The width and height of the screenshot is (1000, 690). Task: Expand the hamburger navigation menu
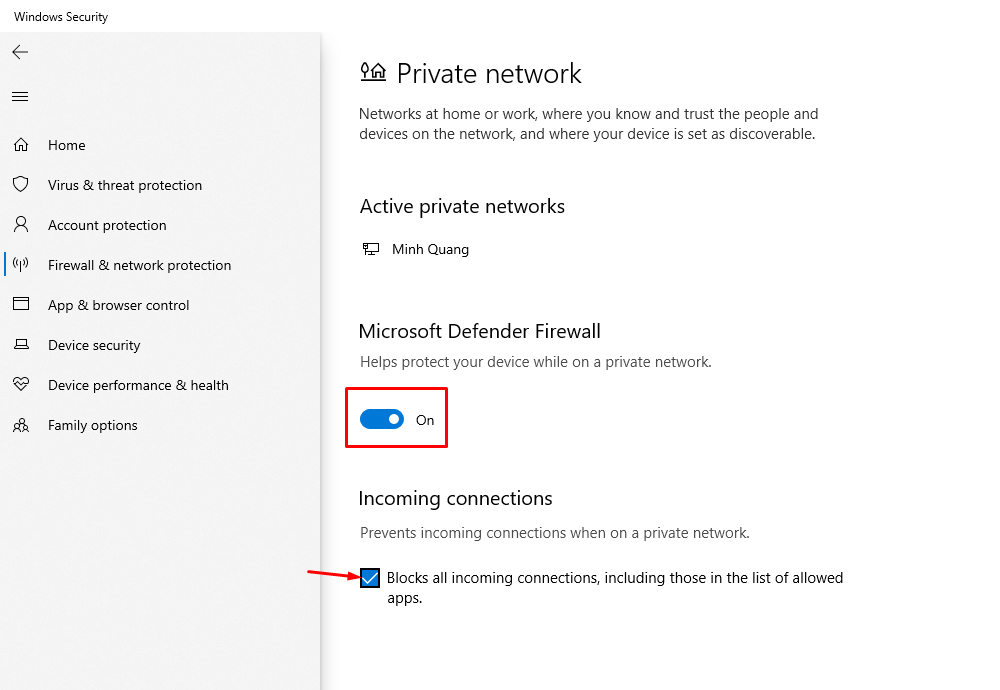click(x=20, y=97)
